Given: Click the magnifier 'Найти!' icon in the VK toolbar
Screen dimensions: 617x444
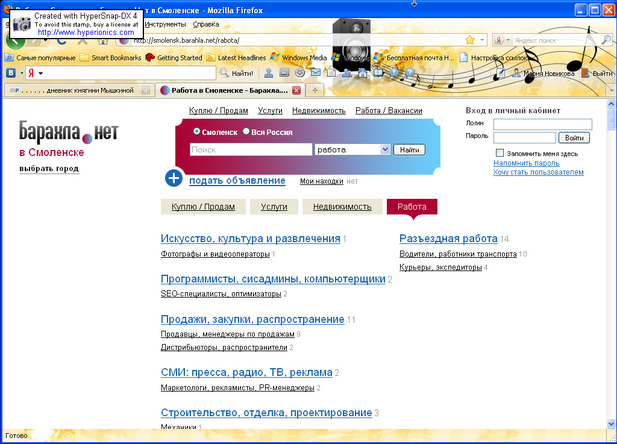Looking at the screenshot, I should [224, 73].
